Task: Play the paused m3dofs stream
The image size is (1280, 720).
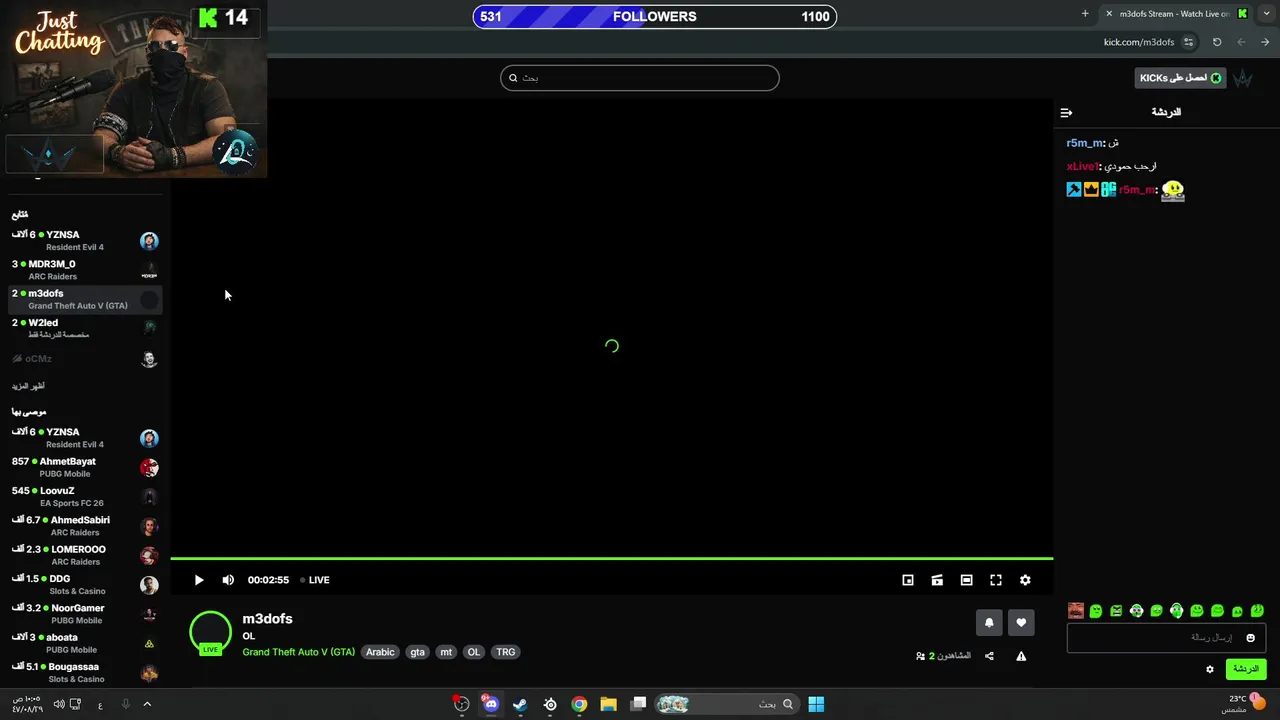Action: click(x=199, y=580)
